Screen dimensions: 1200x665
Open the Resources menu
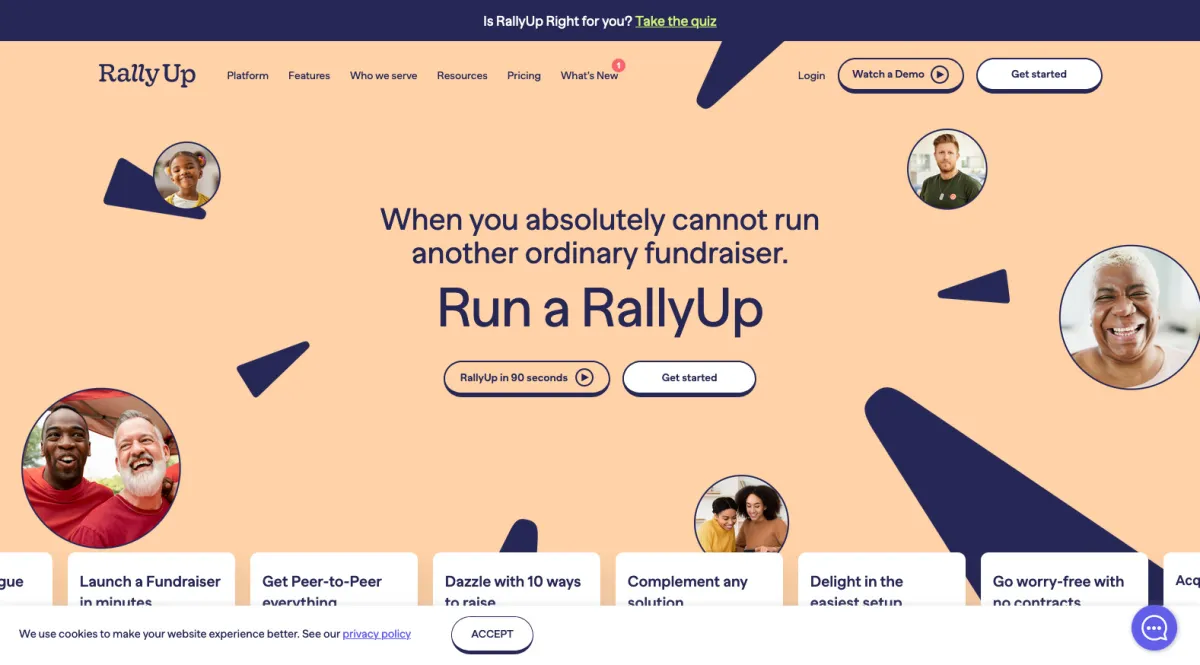(x=462, y=76)
